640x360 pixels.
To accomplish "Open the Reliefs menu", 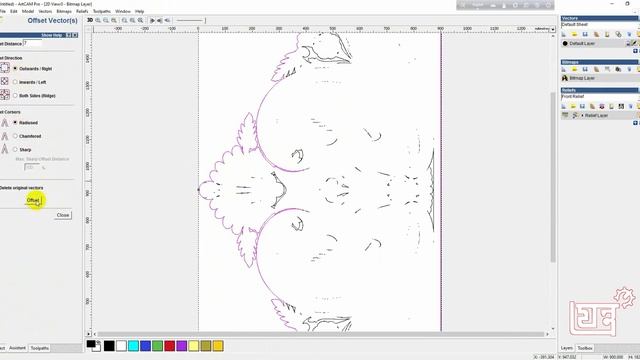I will pos(82,11).
